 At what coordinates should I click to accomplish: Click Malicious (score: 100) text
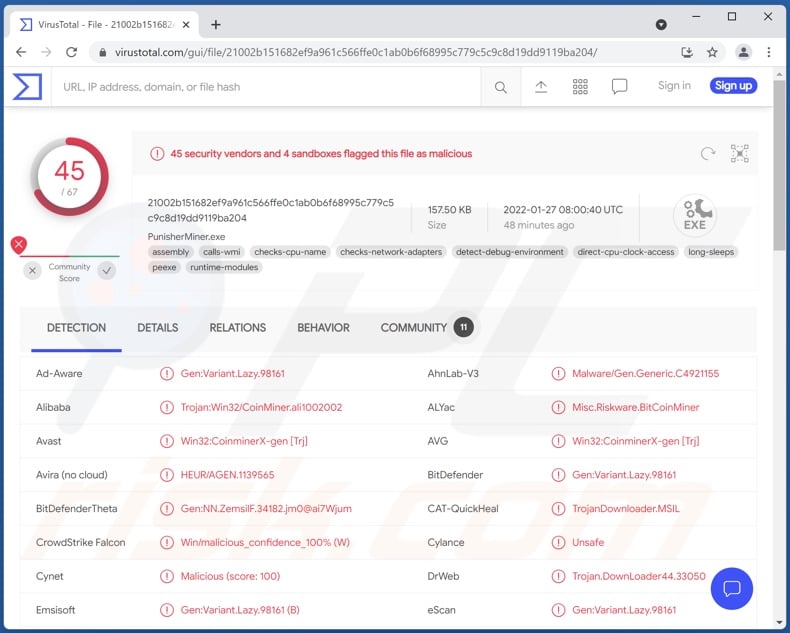coord(230,576)
